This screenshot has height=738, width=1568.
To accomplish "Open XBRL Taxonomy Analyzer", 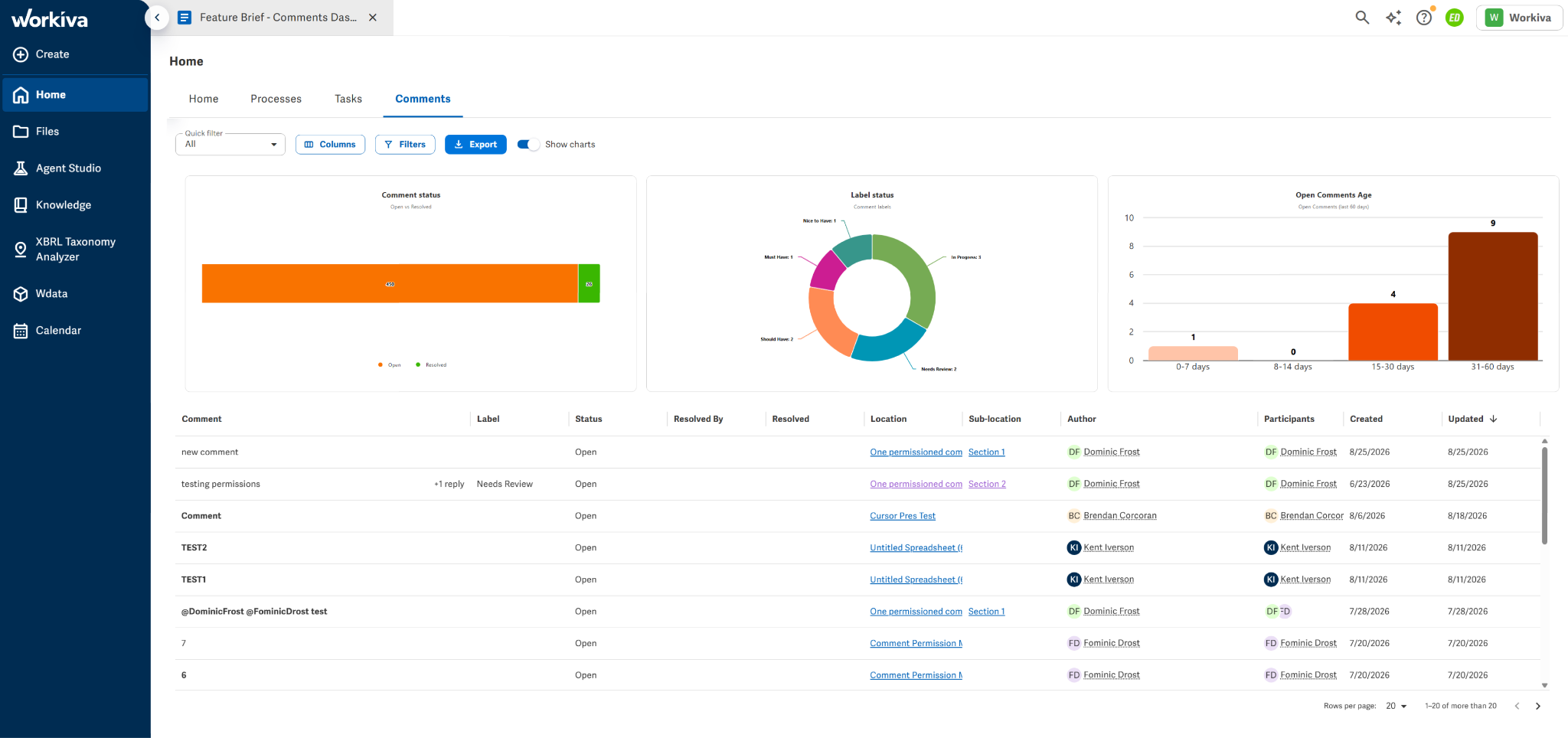I will [x=75, y=250].
